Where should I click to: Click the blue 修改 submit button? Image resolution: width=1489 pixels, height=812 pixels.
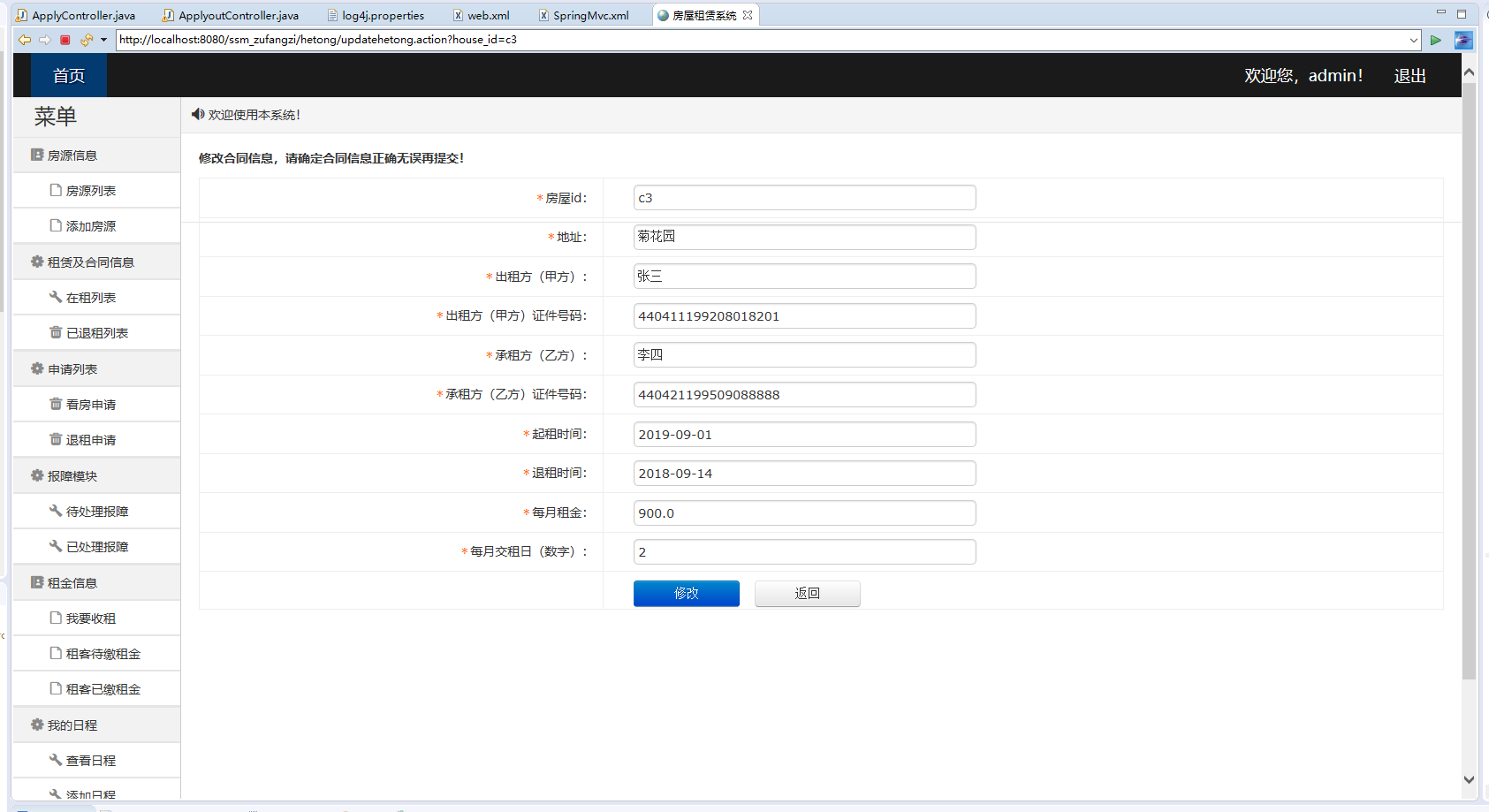pos(686,593)
